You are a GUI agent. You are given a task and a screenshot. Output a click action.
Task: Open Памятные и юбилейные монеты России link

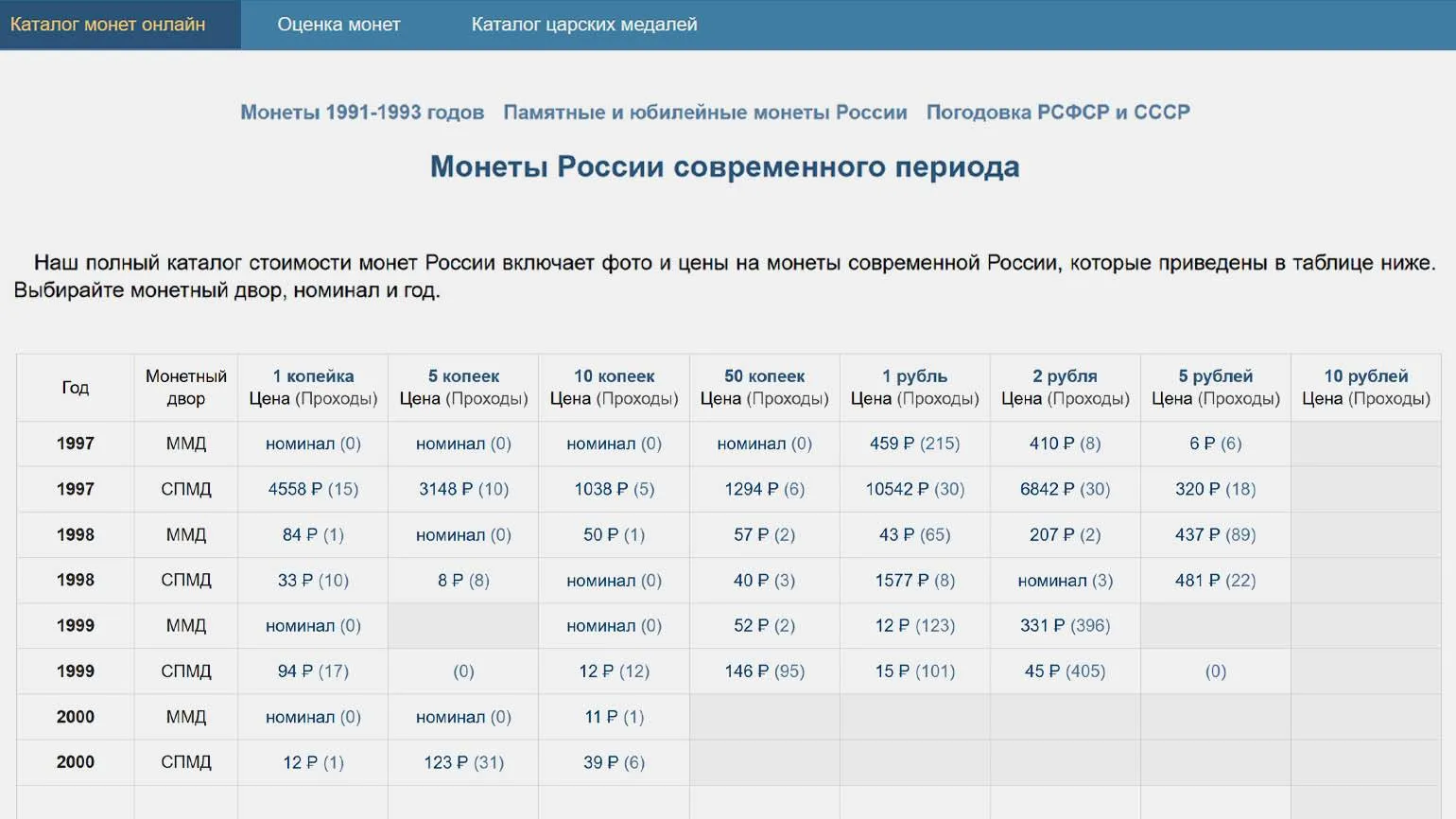click(704, 113)
